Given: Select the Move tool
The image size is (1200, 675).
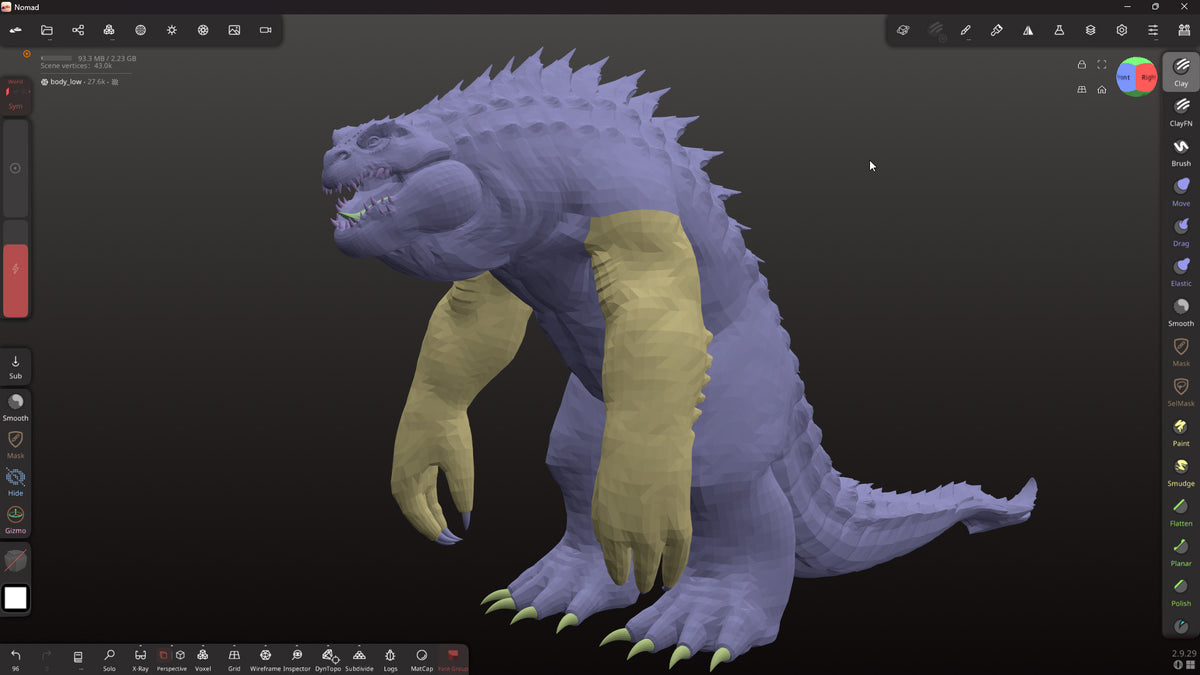Looking at the screenshot, I should [1181, 192].
